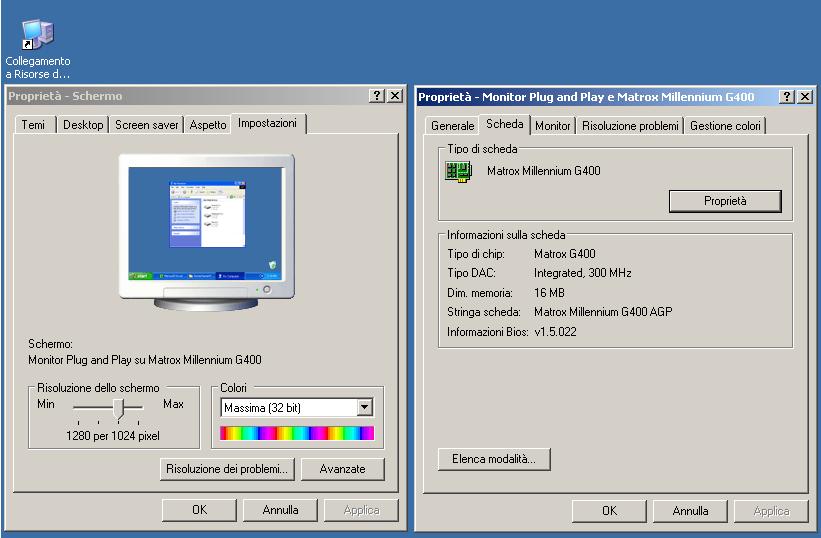This screenshot has width=821, height=538.
Task: Open the Gestione colori tab
Action: (725, 126)
